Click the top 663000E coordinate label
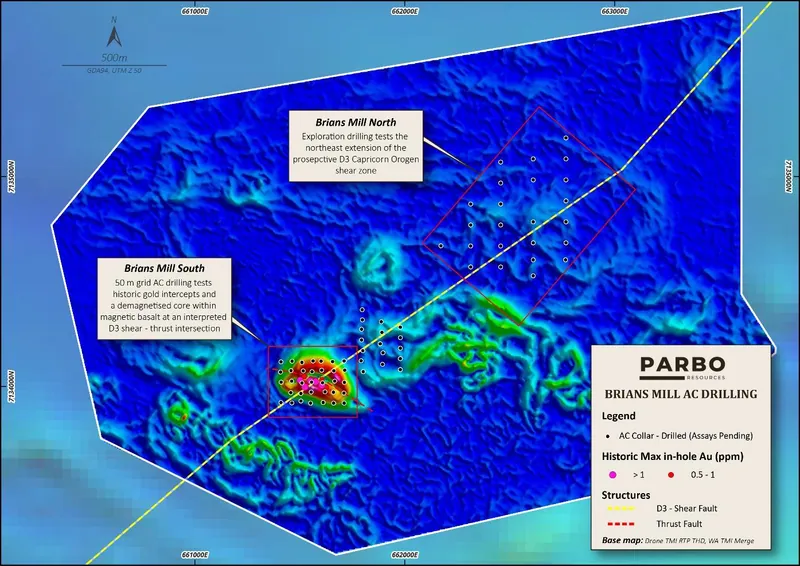This screenshot has width=800, height=566. [615, 11]
